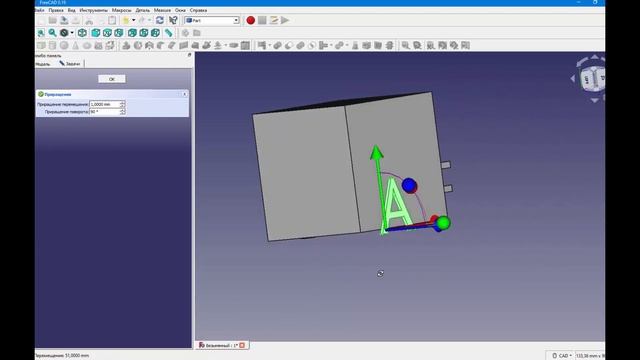Open the Part workbench selector dropdown
640x360 pixels.
click(x=211, y=20)
